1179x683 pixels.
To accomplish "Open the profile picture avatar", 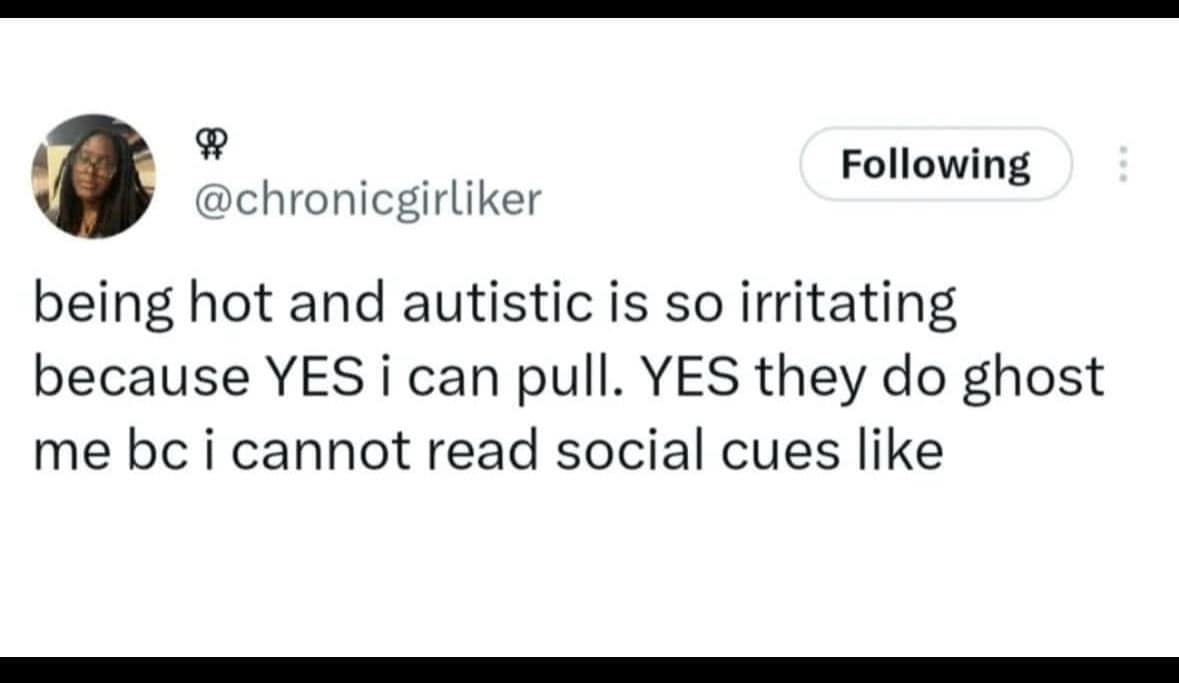I will (93, 176).
